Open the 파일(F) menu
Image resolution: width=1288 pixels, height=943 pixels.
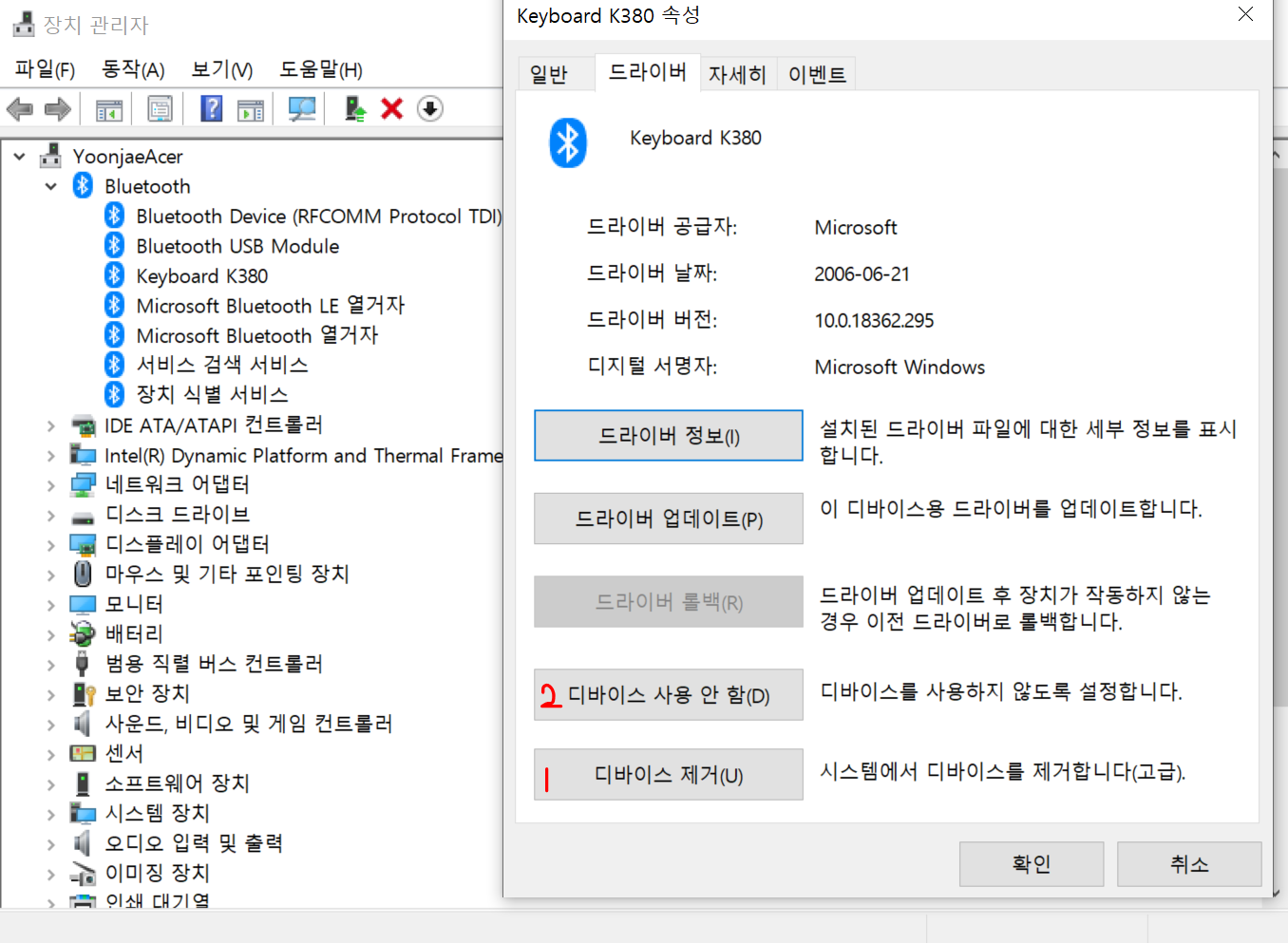[x=45, y=69]
